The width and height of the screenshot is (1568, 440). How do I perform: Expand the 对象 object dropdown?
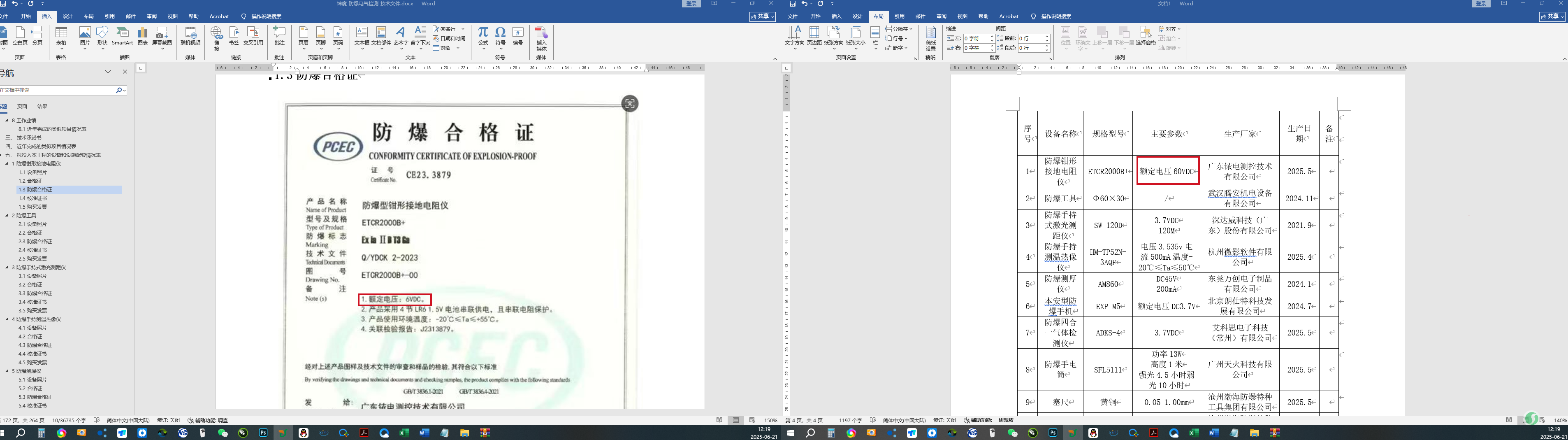click(458, 48)
